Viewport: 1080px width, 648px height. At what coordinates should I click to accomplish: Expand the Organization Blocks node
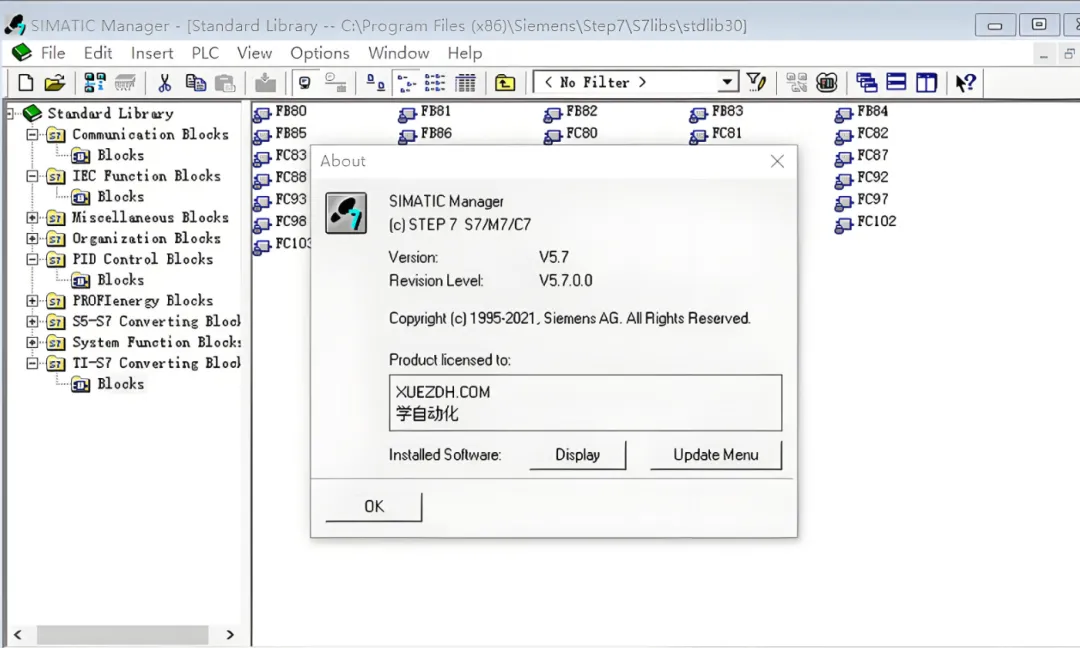pyautogui.click(x=32, y=238)
